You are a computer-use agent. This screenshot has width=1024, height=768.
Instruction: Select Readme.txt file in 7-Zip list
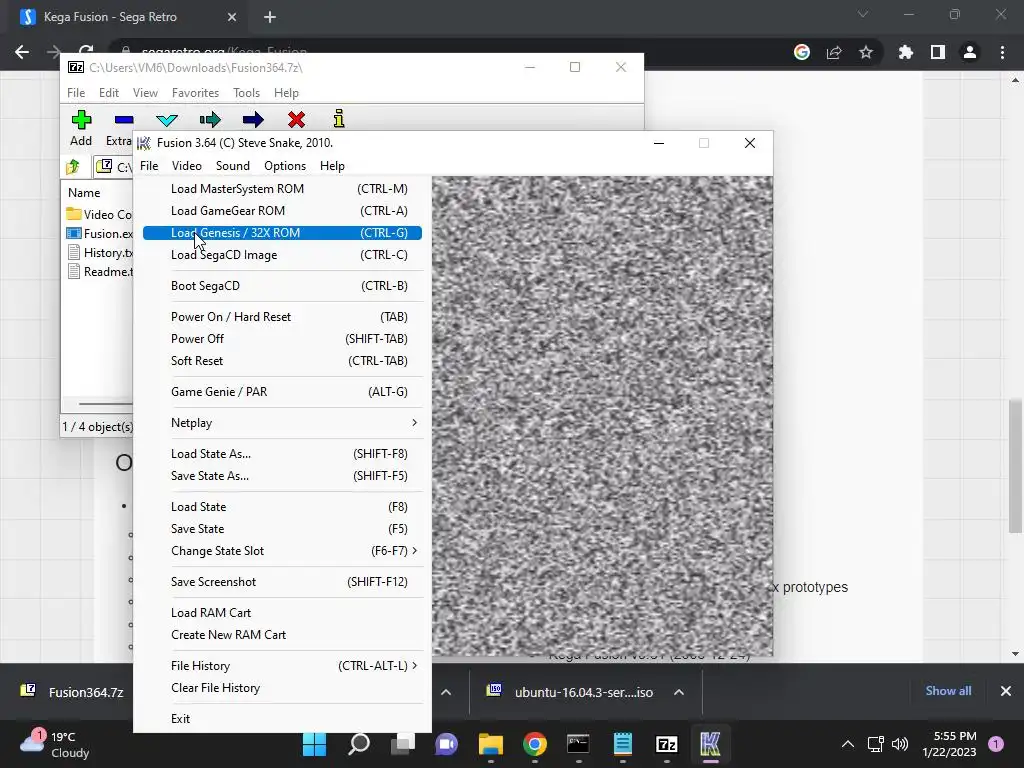(99, 272)
